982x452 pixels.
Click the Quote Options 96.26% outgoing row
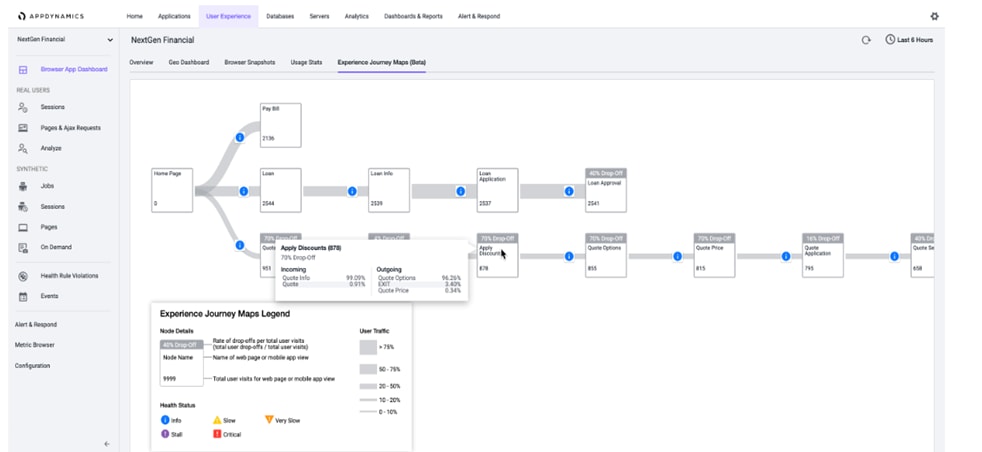[x=419, y=278]
